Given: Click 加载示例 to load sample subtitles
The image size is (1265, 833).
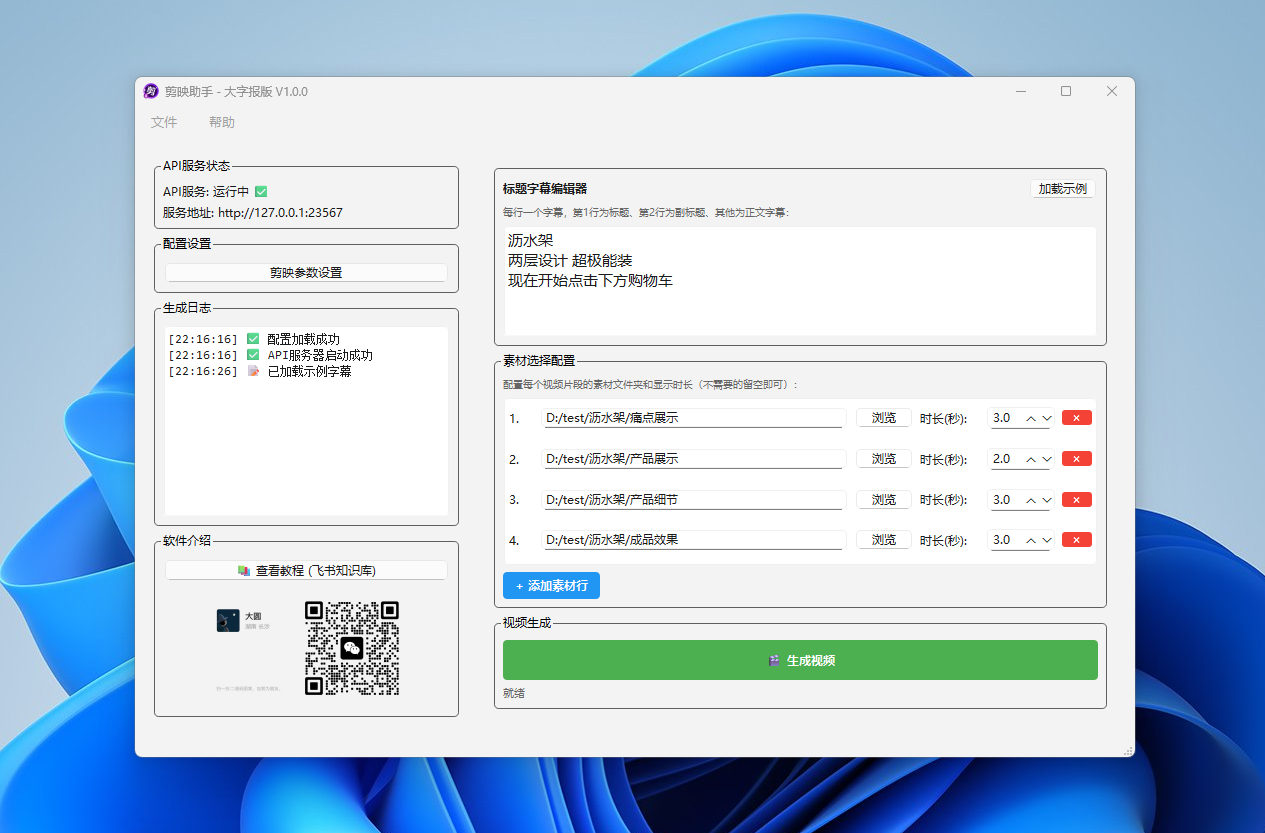Looking at the screenshot, I should pyautogui.click(x=1062, y=189).
